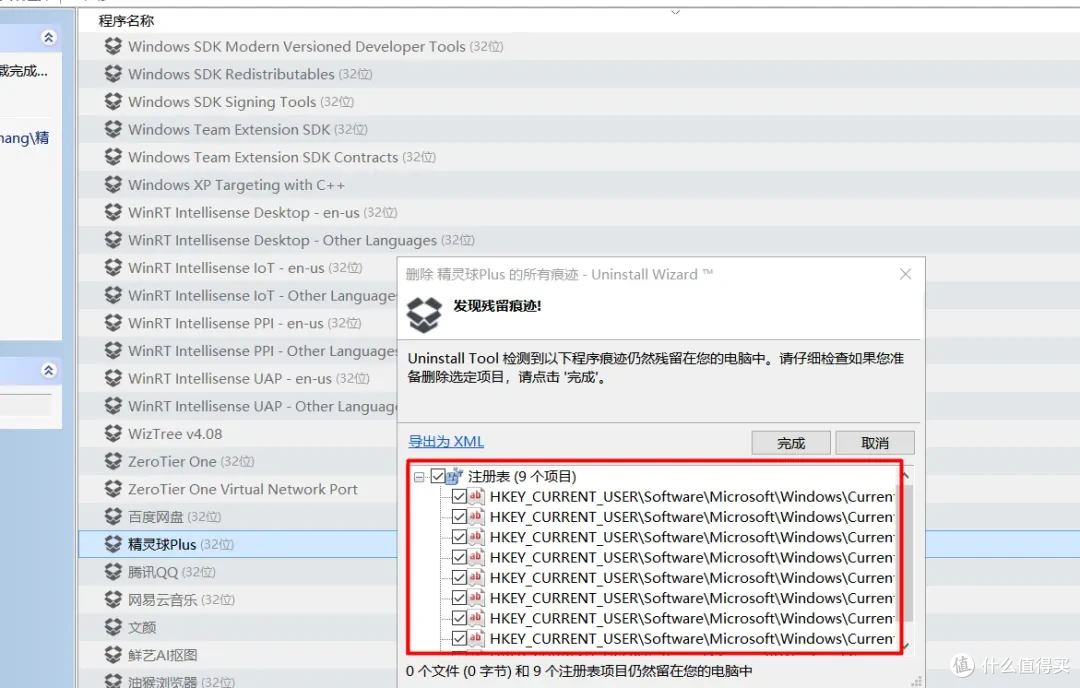Click the 完成 button in Uninstall Wizard
1080x688 pixels.
tap(791, 443)
